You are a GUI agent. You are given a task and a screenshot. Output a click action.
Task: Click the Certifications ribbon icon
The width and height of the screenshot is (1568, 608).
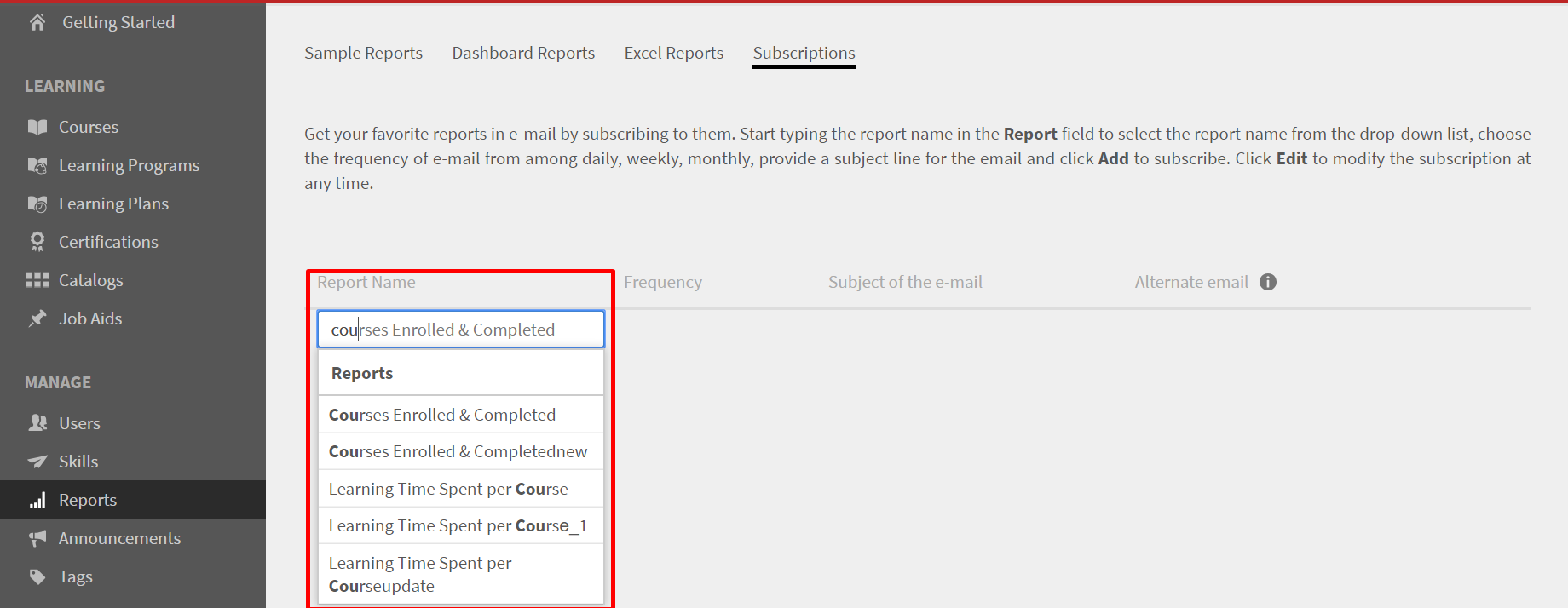37,242
